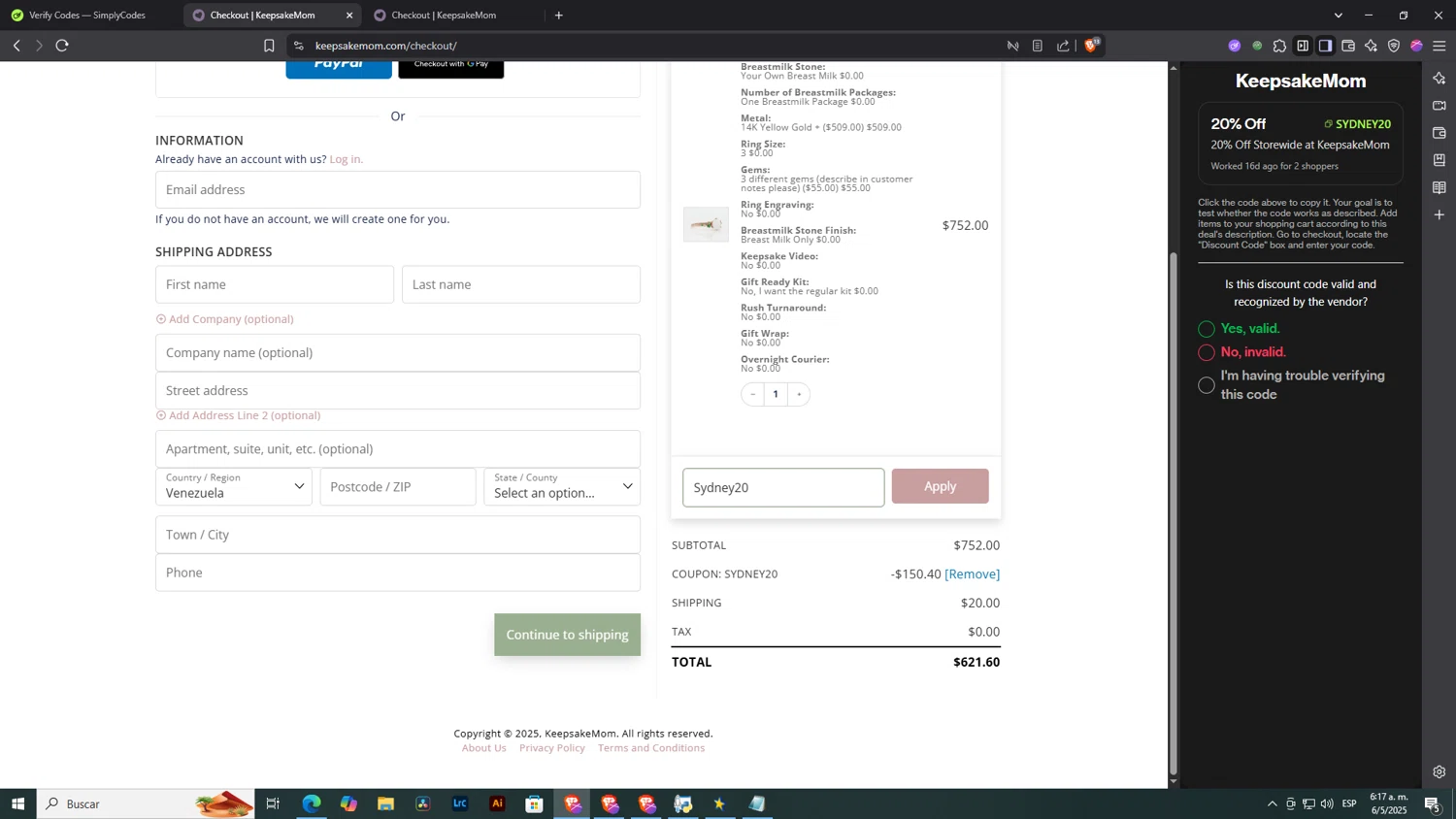Expand Add Company (optional)

[x=225, y=319]
